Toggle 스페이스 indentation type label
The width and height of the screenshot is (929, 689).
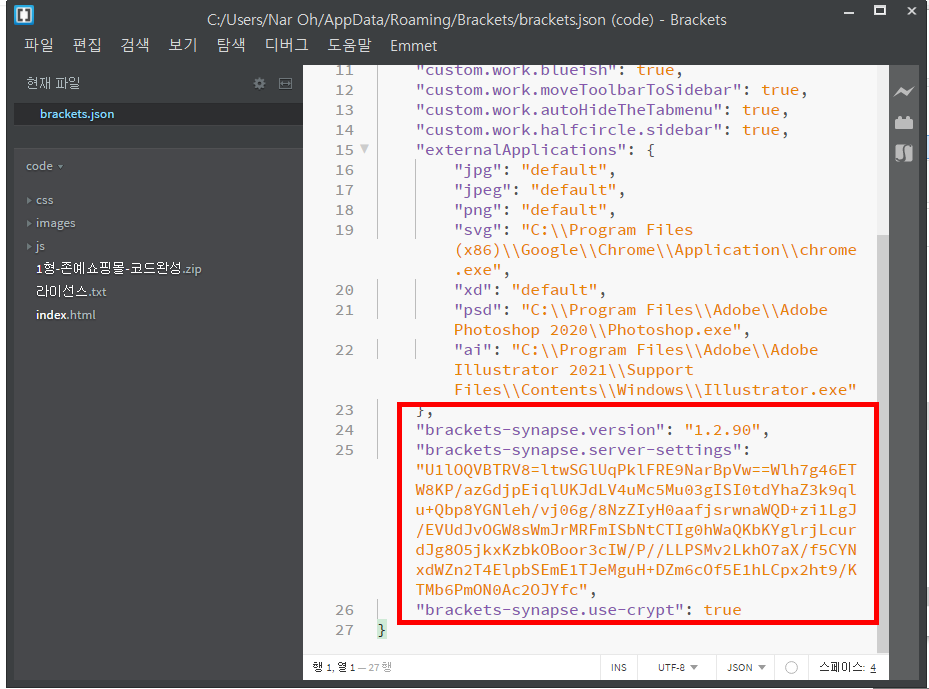(841, 668)
